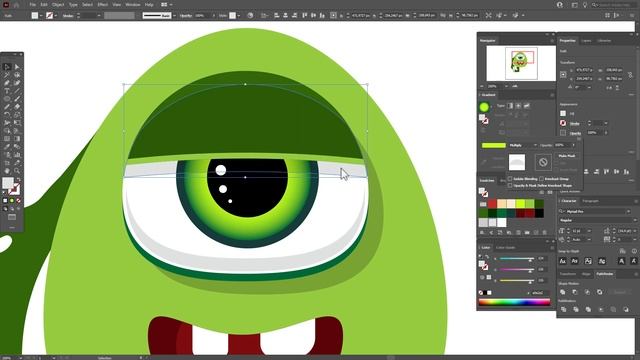640x360 pixels.
Task: Open the Multiply blending mode dropdown
Action: tap(523, 145)
